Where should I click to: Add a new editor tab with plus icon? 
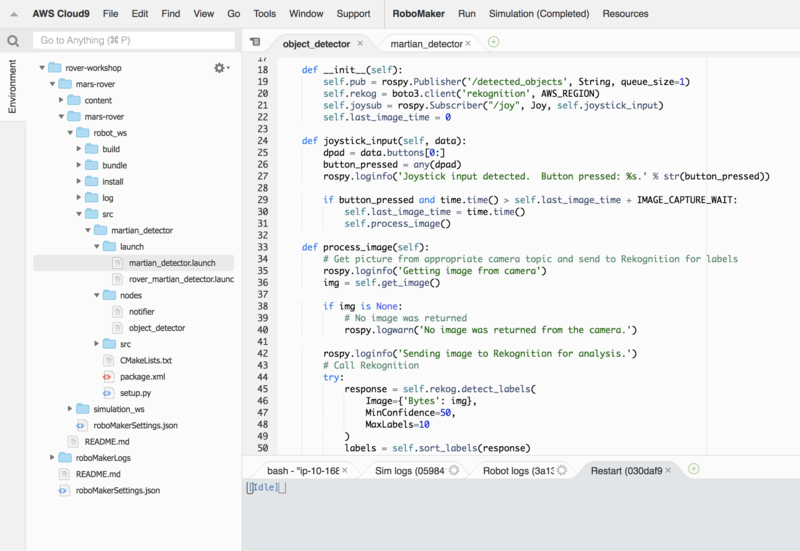click(x=493, y=42)
